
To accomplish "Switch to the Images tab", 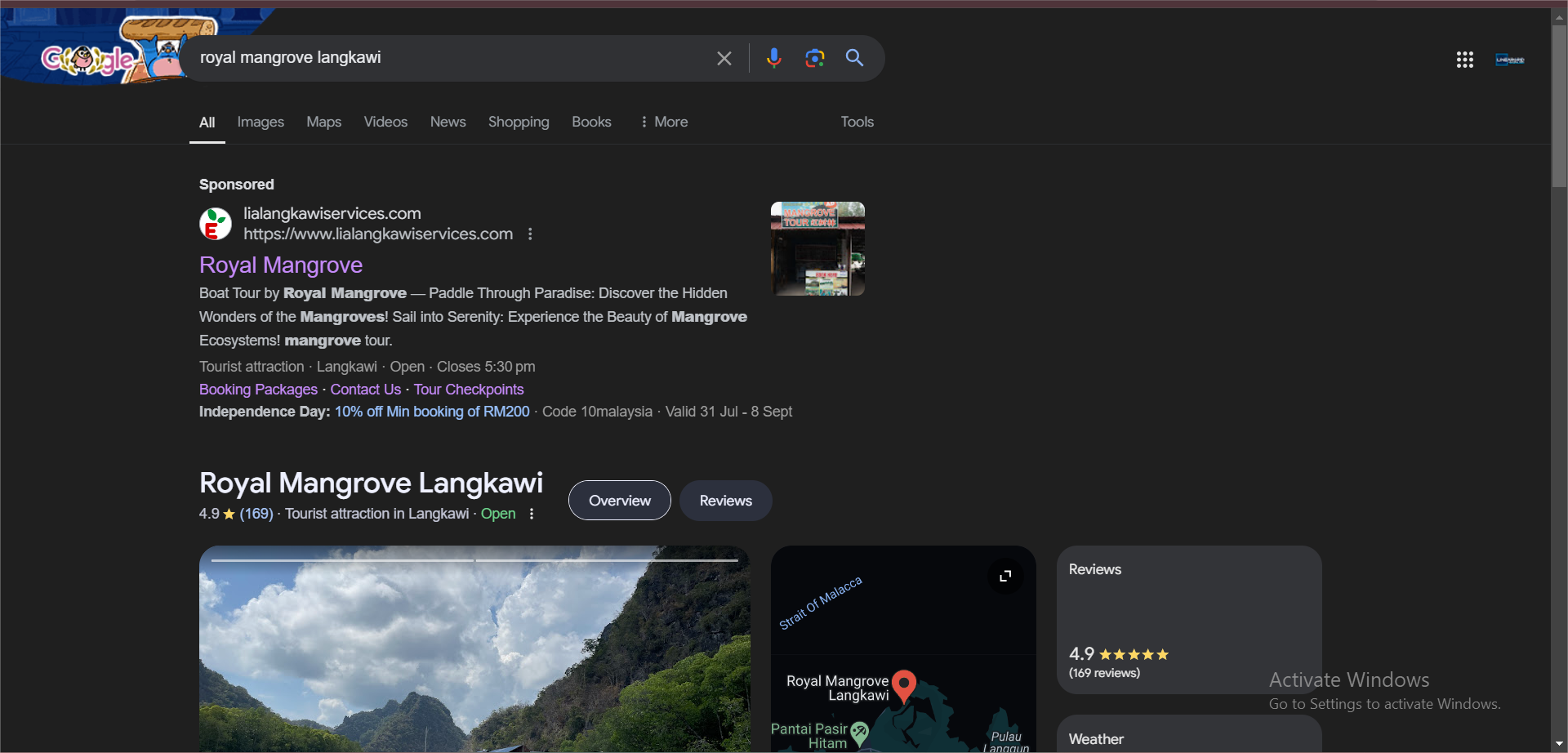I will 261,122.
